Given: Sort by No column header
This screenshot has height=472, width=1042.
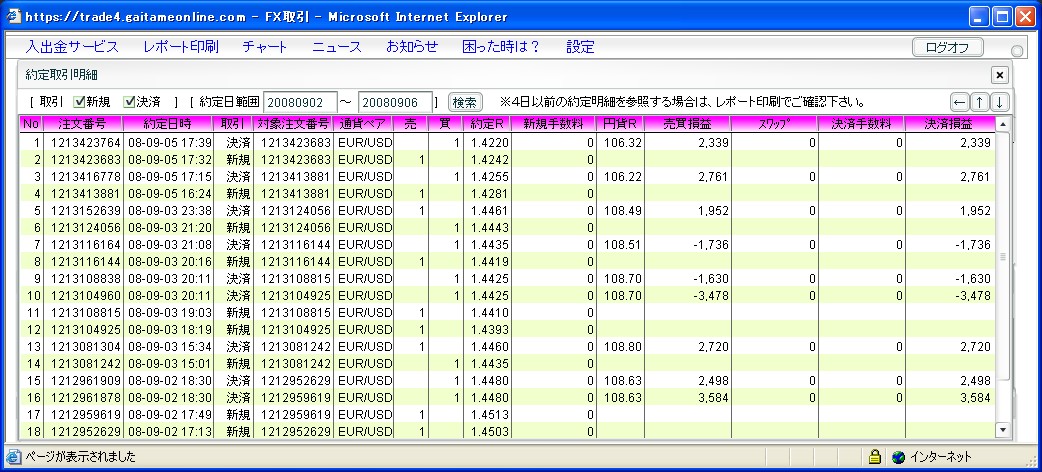Looking at the screenshot, I should coord(31,124).
